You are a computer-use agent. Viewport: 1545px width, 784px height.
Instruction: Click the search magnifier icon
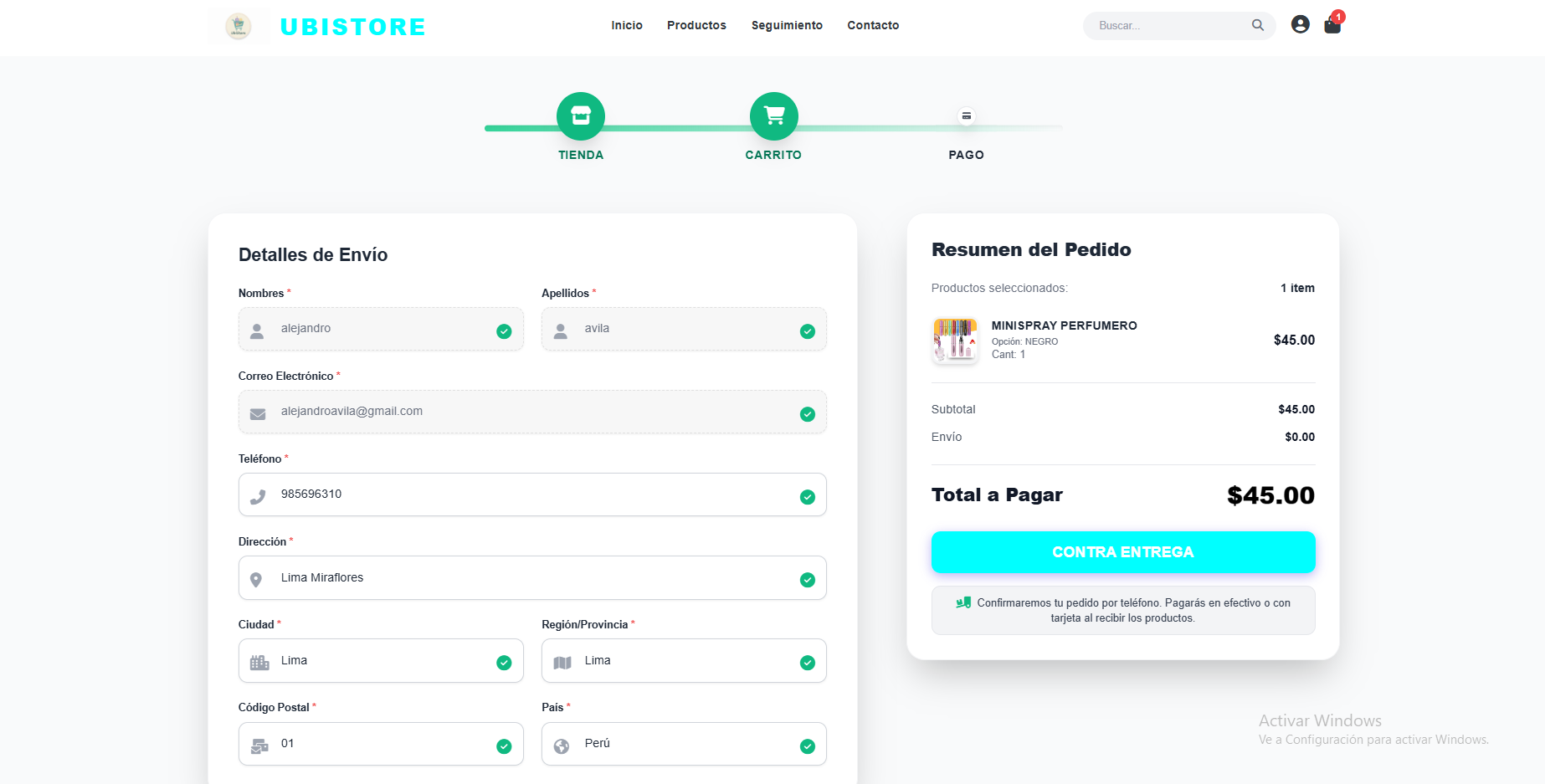point(1257,25)
